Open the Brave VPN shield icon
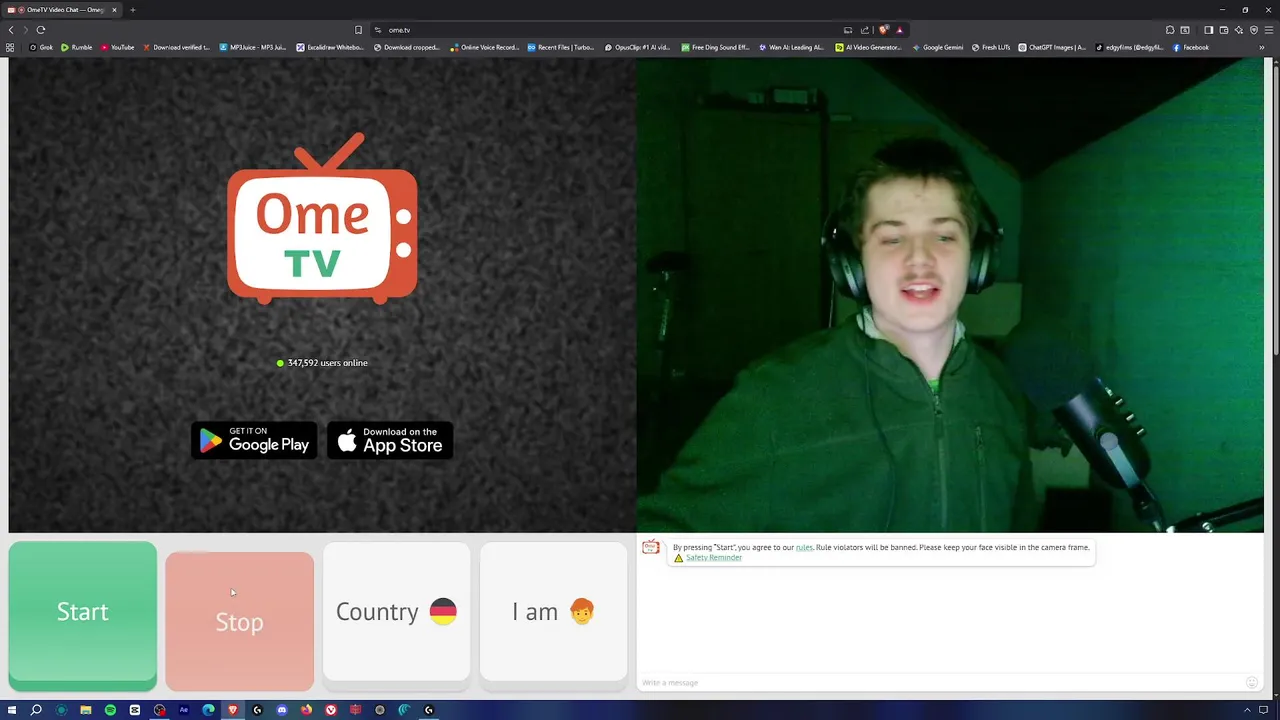The width and height of the screenshot is (1280, 720). [1253, 30]
